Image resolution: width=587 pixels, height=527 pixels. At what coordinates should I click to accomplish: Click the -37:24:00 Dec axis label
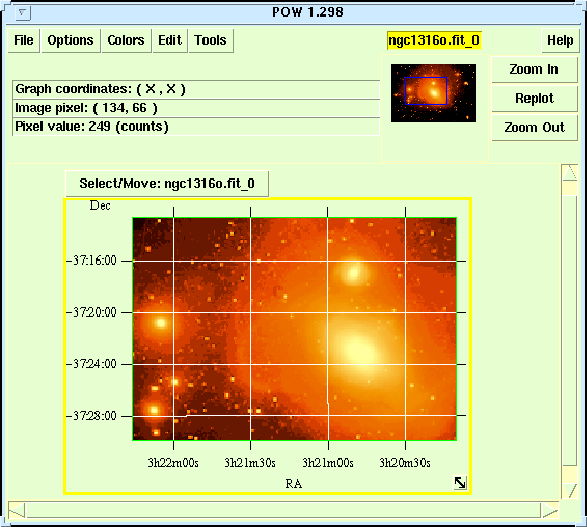[x=91, y=364]
